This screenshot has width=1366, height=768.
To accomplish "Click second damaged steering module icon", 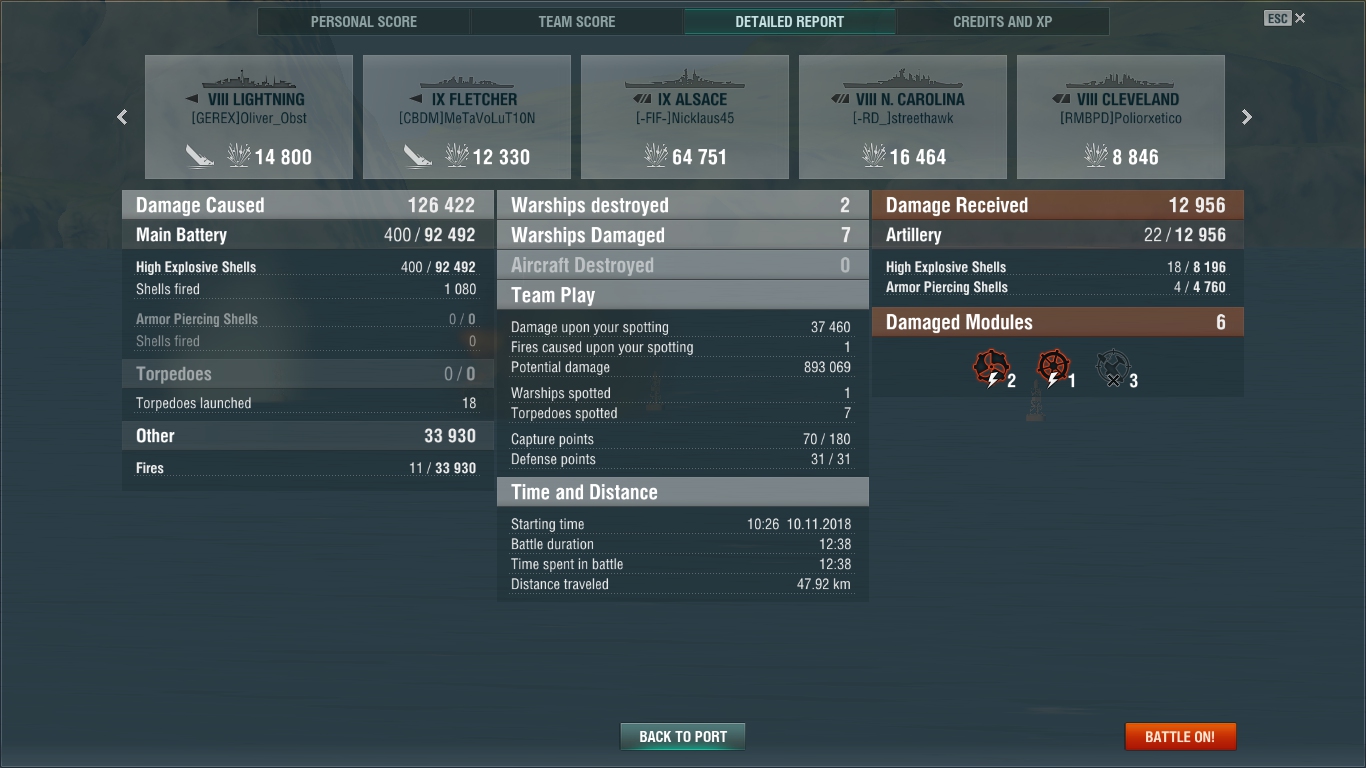I will (x=1053, y=369).
